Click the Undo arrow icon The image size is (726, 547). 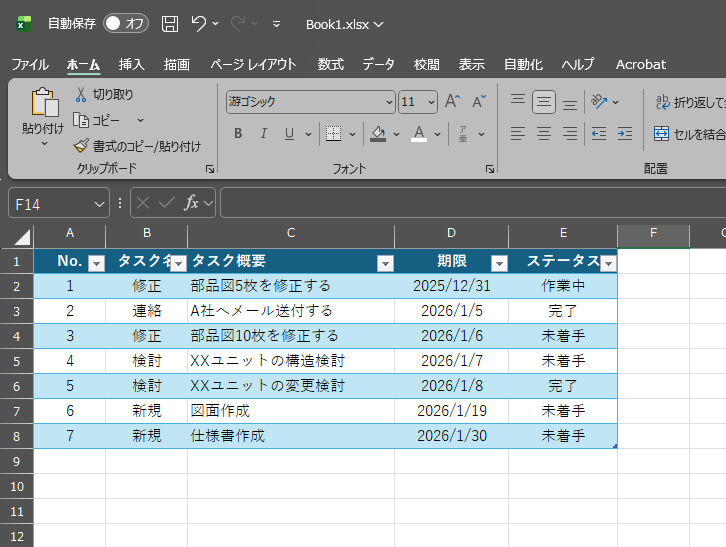pyautogui.click(x=199, y=23)
